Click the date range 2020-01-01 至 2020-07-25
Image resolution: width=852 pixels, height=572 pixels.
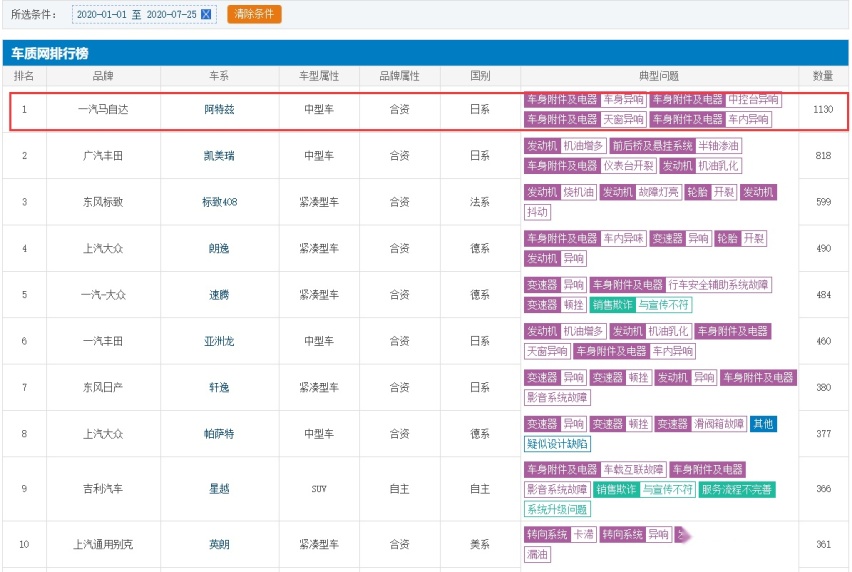coord(136,15)
